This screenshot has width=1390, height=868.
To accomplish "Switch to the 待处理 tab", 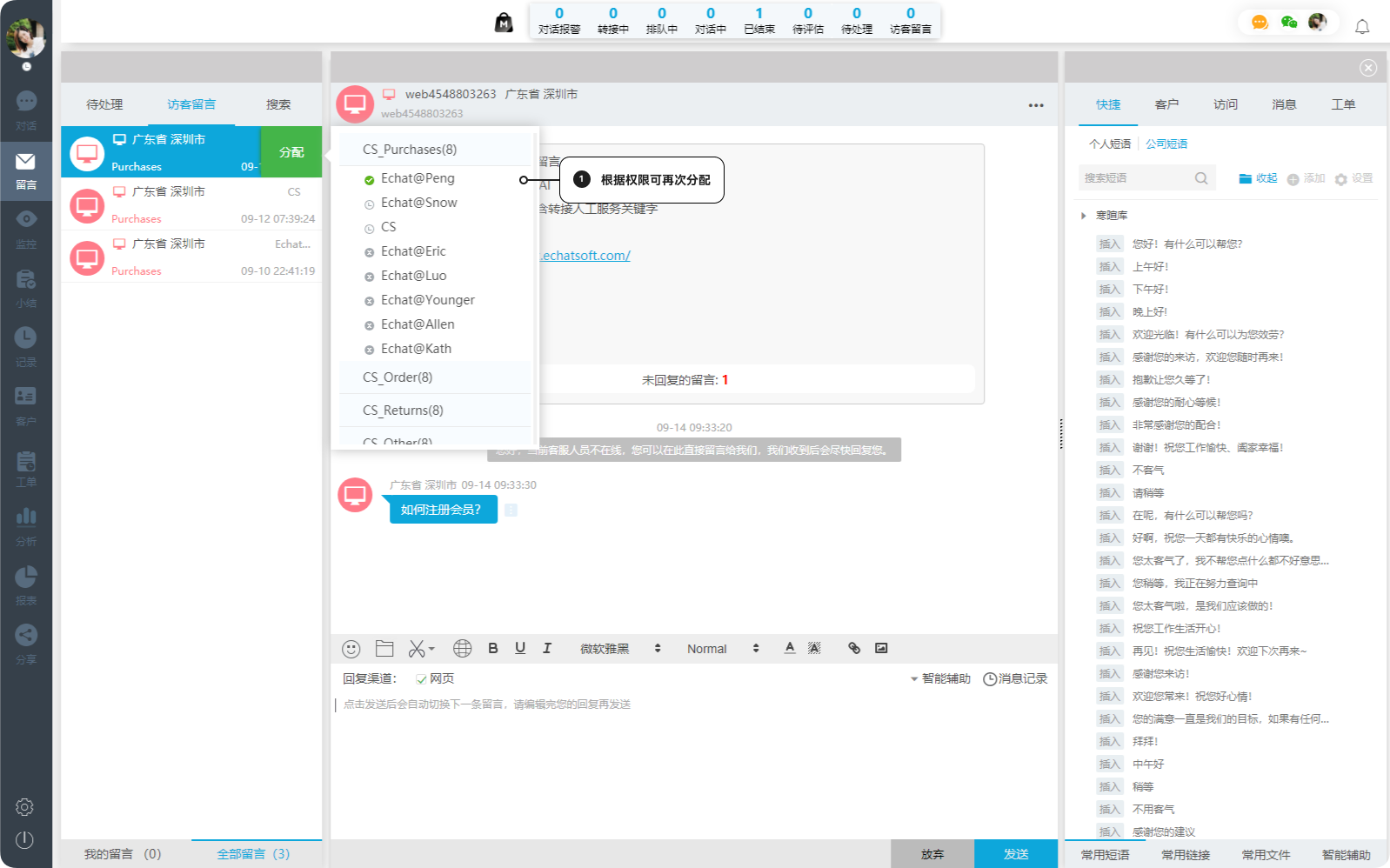I will pos(104,104).
